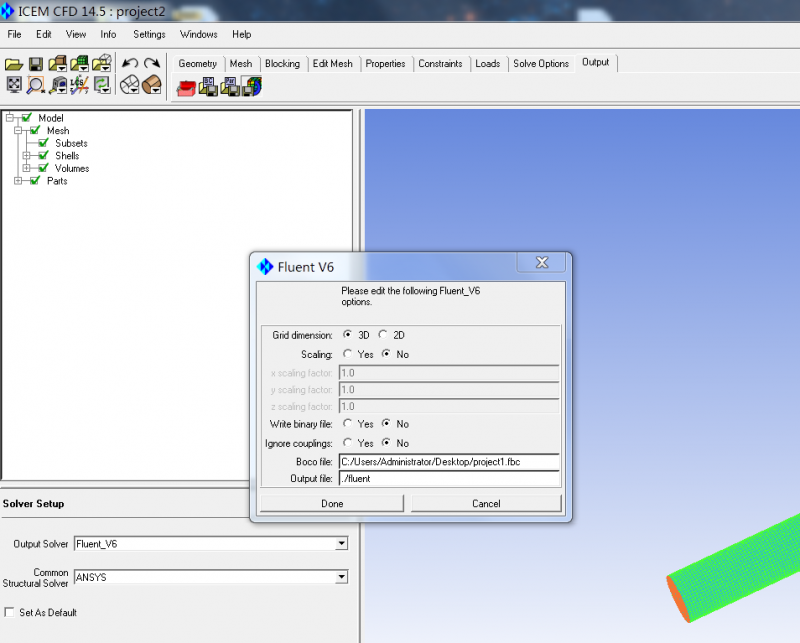Viewport: 800px width, 643px height.
Task: Expand the Parts tree node
Action: (x=18, y=181)
